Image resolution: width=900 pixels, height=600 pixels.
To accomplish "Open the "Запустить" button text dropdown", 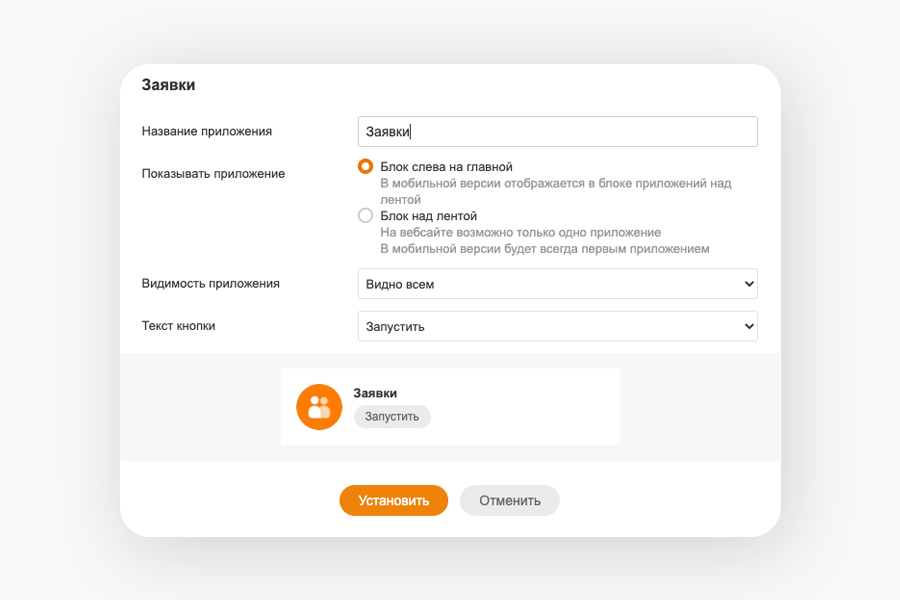I will (x=557, y=326).
